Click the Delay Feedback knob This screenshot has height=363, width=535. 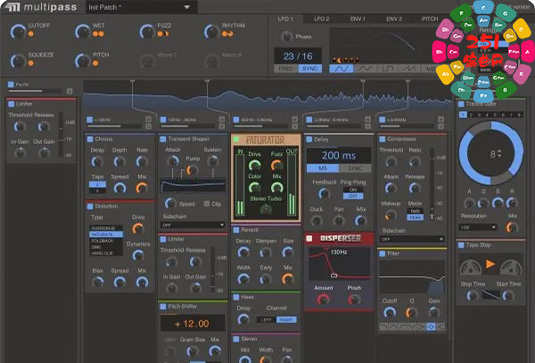click(x=323, y=193)
